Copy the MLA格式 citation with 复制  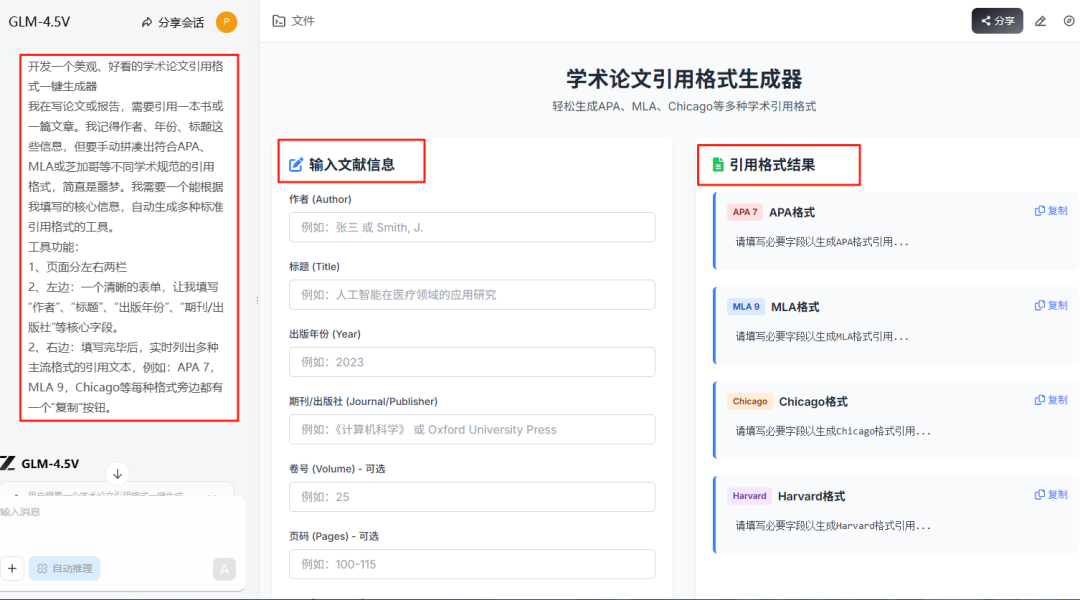[1051, 305]
